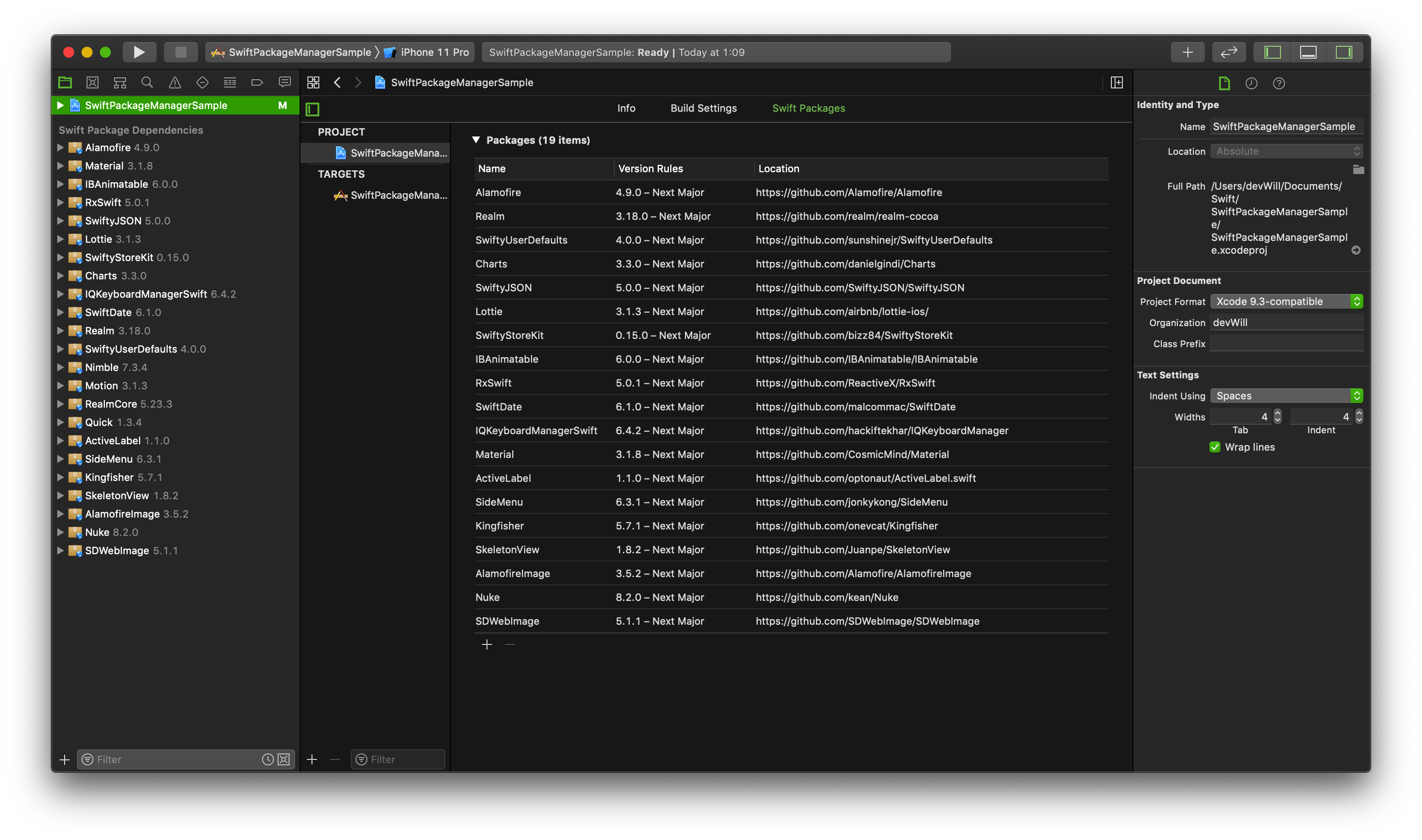1422x840 pixels.
Task: Show the Project navigator folder icon
Action: pos(65,82)
